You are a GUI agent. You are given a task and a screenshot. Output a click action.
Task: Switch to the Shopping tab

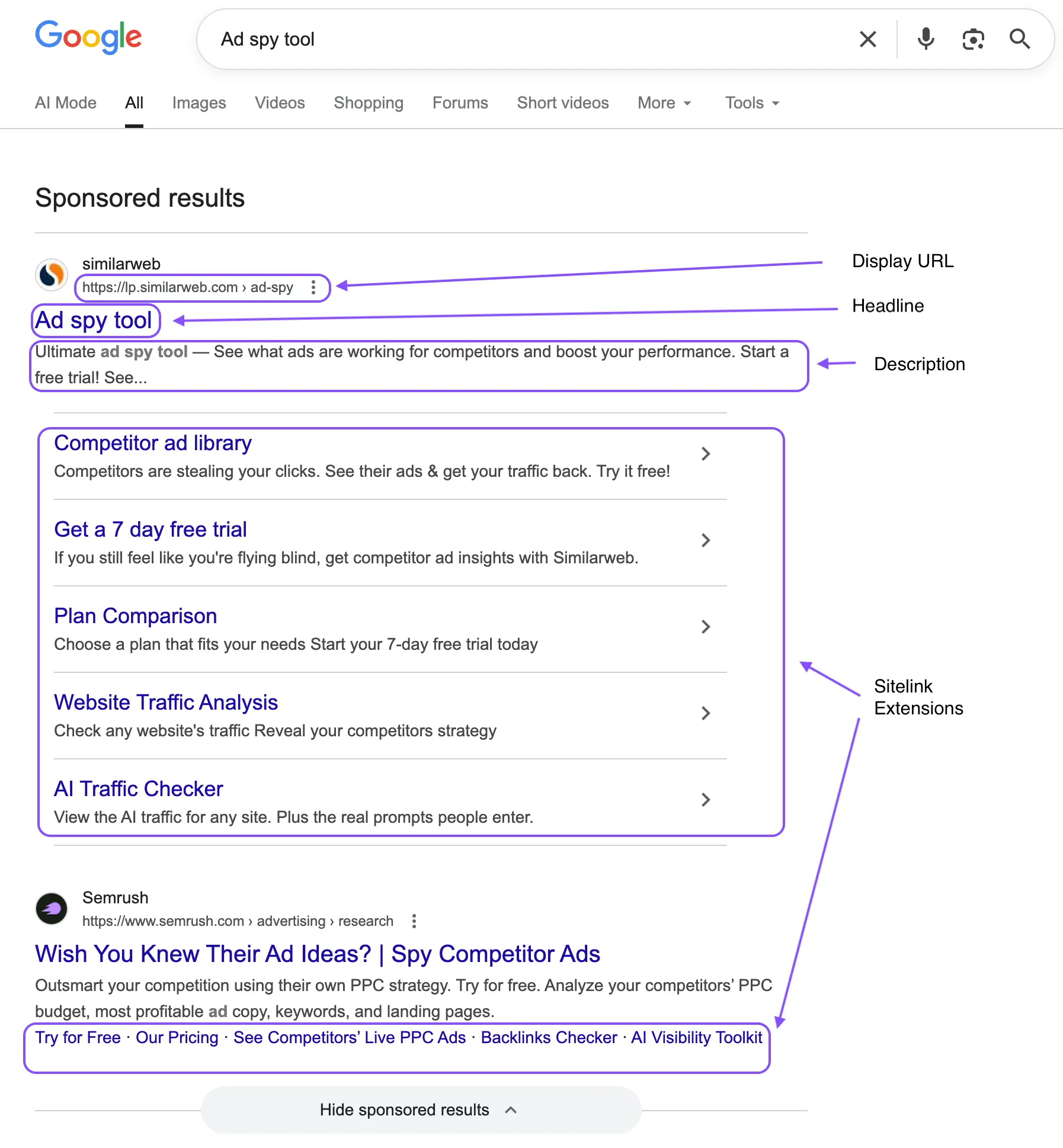coord(369,103)
